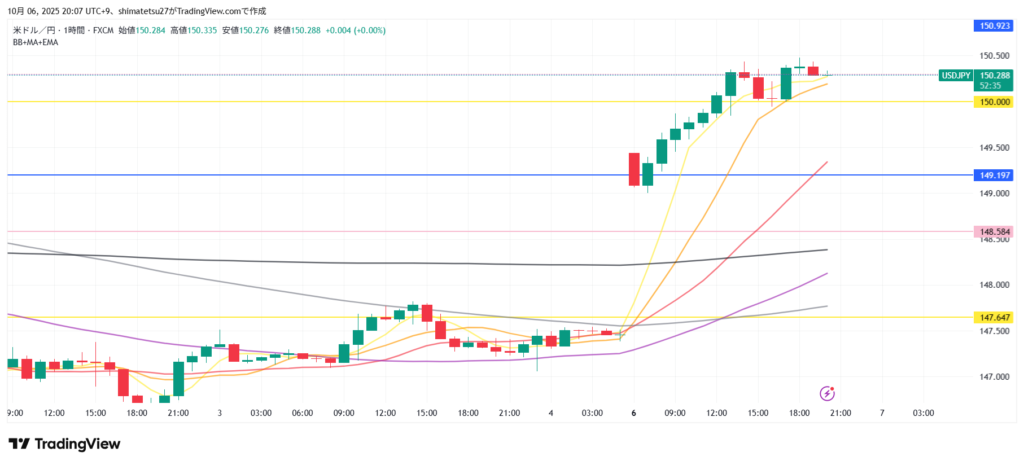Click the date label 6 on time axis
This screenshot has width=1024, height=465.
click(634, 412)
